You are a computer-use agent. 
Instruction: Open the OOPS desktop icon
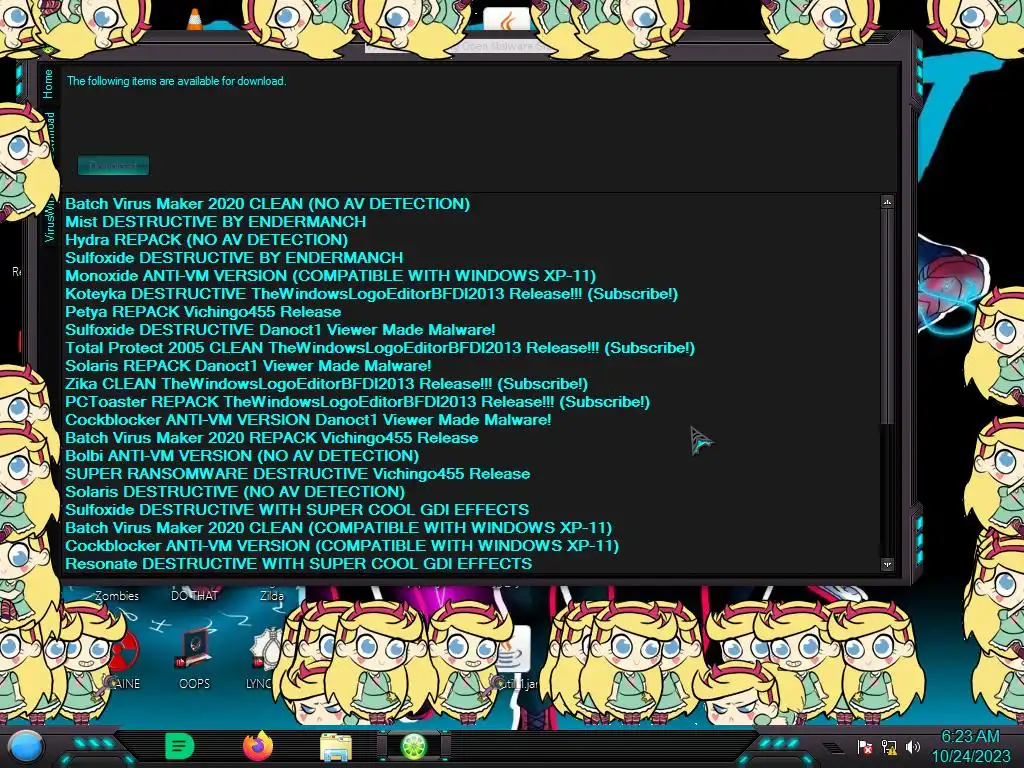(x=195, y=658)
